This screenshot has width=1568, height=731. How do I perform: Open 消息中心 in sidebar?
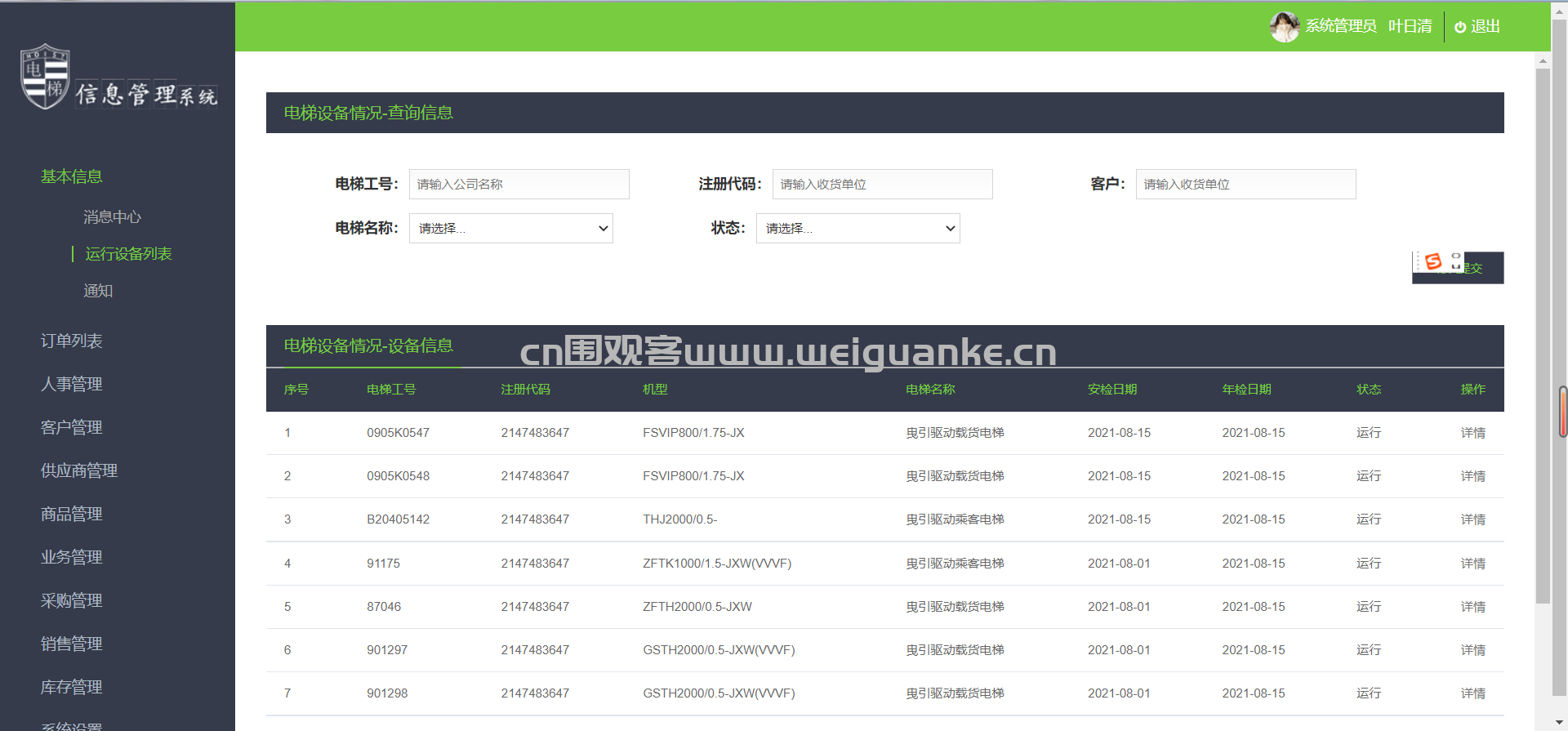[112, 217]
